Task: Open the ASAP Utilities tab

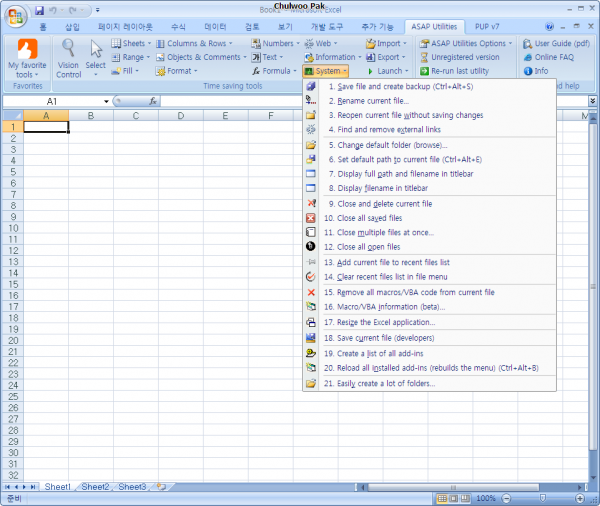Action: tap(434, 26)
